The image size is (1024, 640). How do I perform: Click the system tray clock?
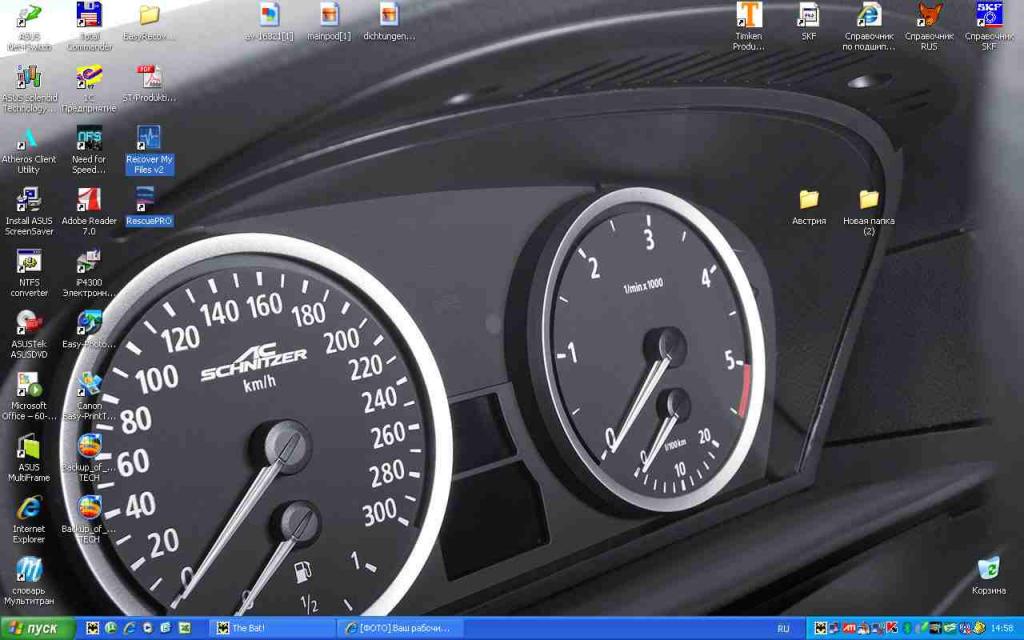coord(1001,628)
